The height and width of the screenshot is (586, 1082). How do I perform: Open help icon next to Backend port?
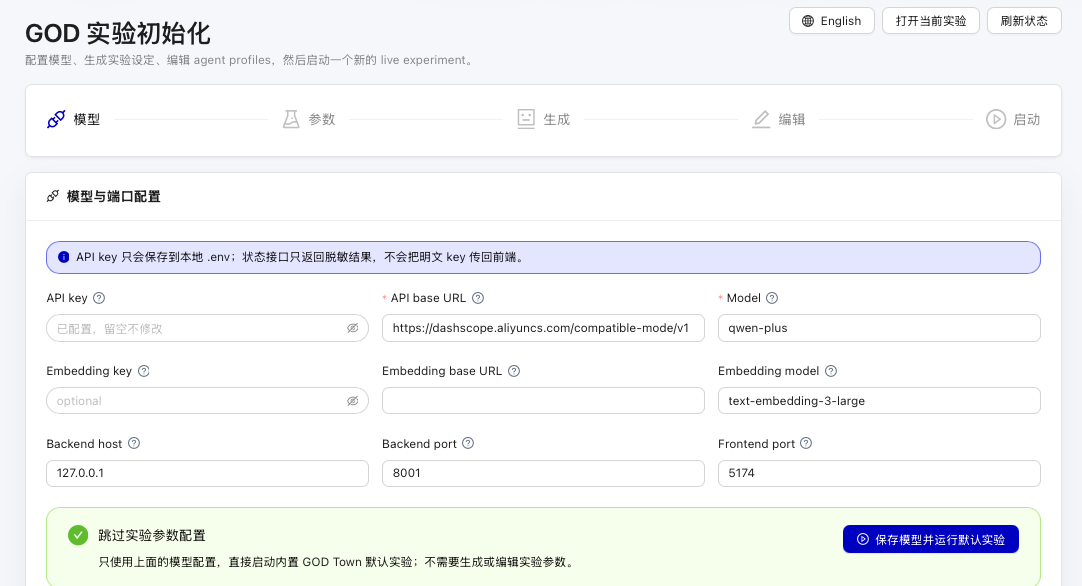pos(468,444)
